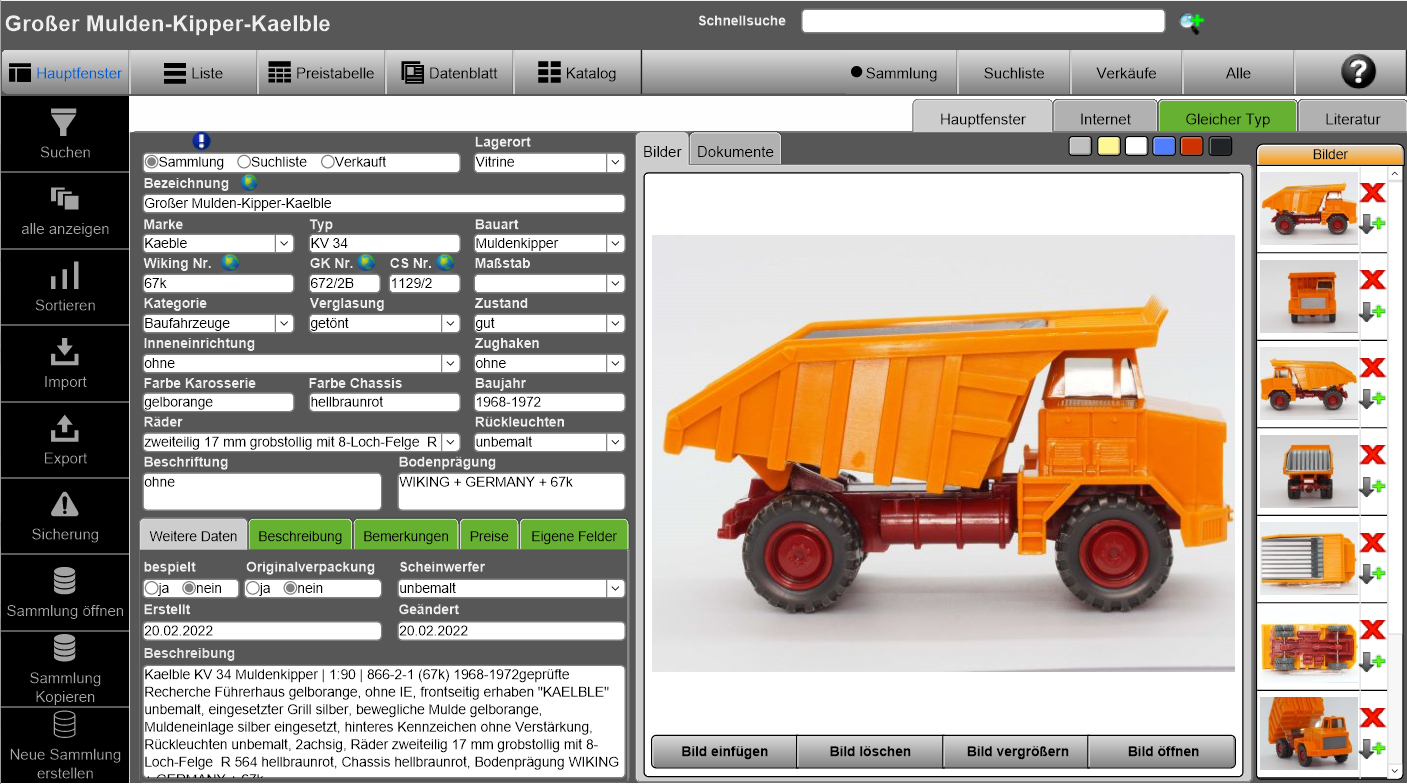Select the Suchliste radio button
The width and height of the screenshot is (1407, 784).
coord(244,162)
